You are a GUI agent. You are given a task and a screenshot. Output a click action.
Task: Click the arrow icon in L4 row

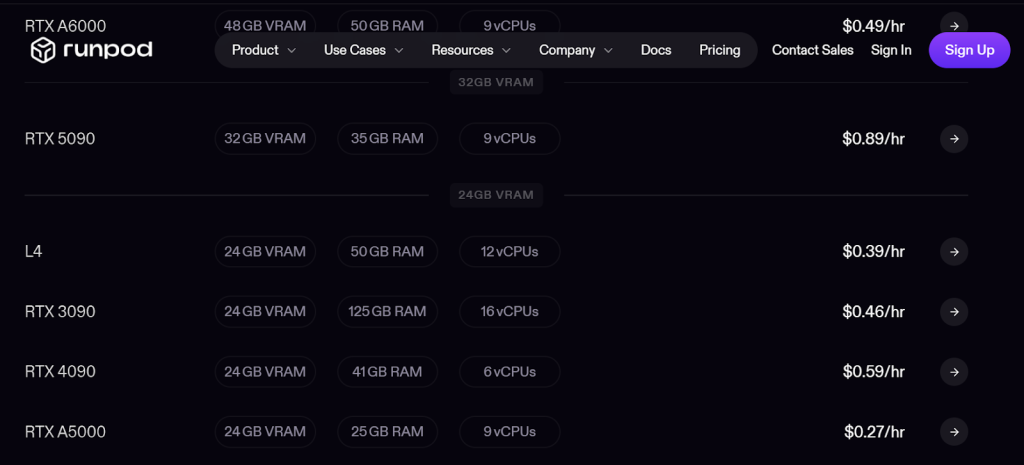[954, 252]
